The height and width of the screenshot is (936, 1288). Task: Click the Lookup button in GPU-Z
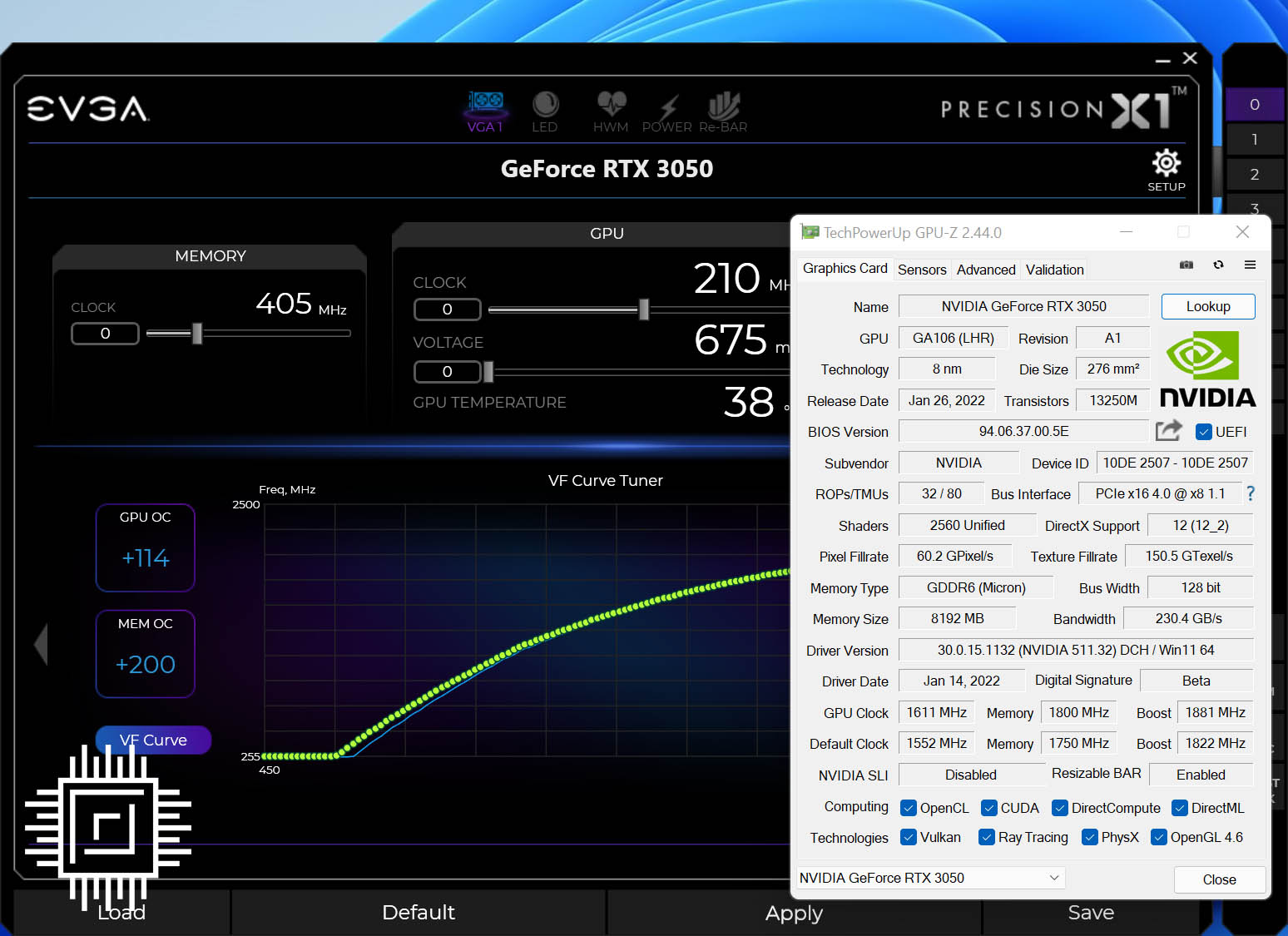1208,306
